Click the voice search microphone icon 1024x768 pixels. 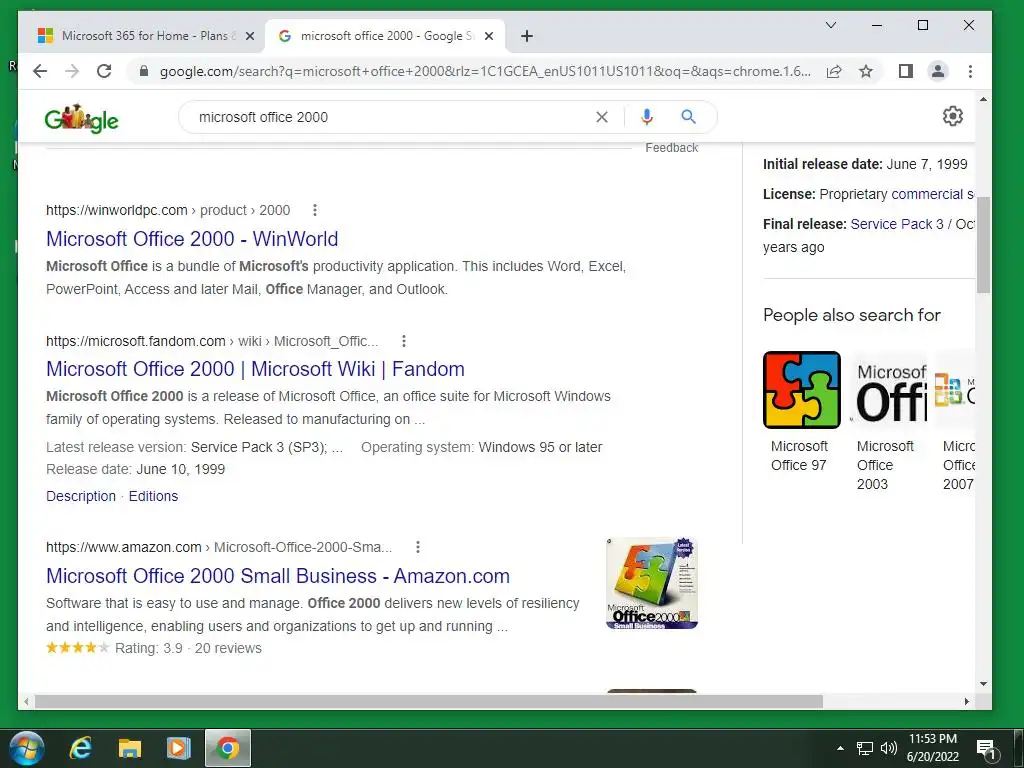647,117
